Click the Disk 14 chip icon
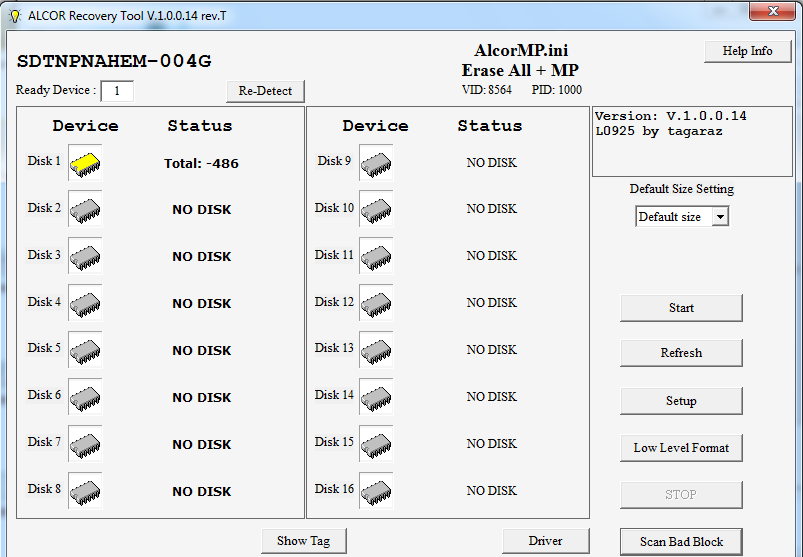This screenshot has height=557, width=803. pos(376,397)
